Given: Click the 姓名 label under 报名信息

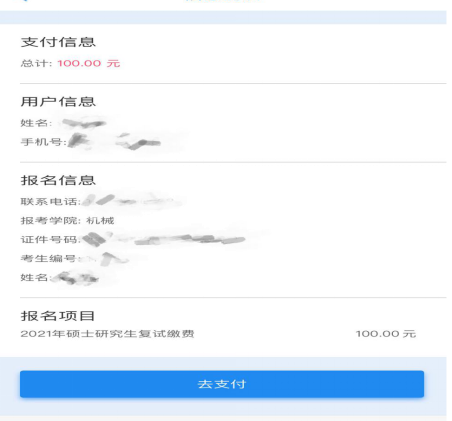Looking at the screenshot, I should [x=36, y=278].
